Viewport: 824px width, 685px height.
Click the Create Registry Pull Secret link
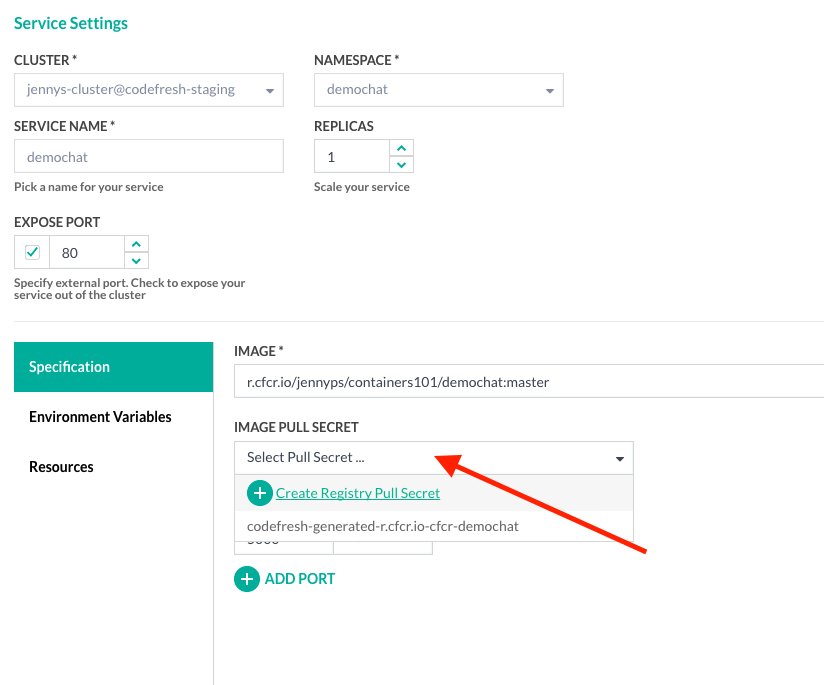358,493
